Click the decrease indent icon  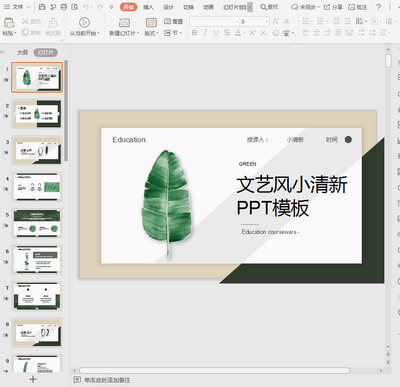click(337, 21)
